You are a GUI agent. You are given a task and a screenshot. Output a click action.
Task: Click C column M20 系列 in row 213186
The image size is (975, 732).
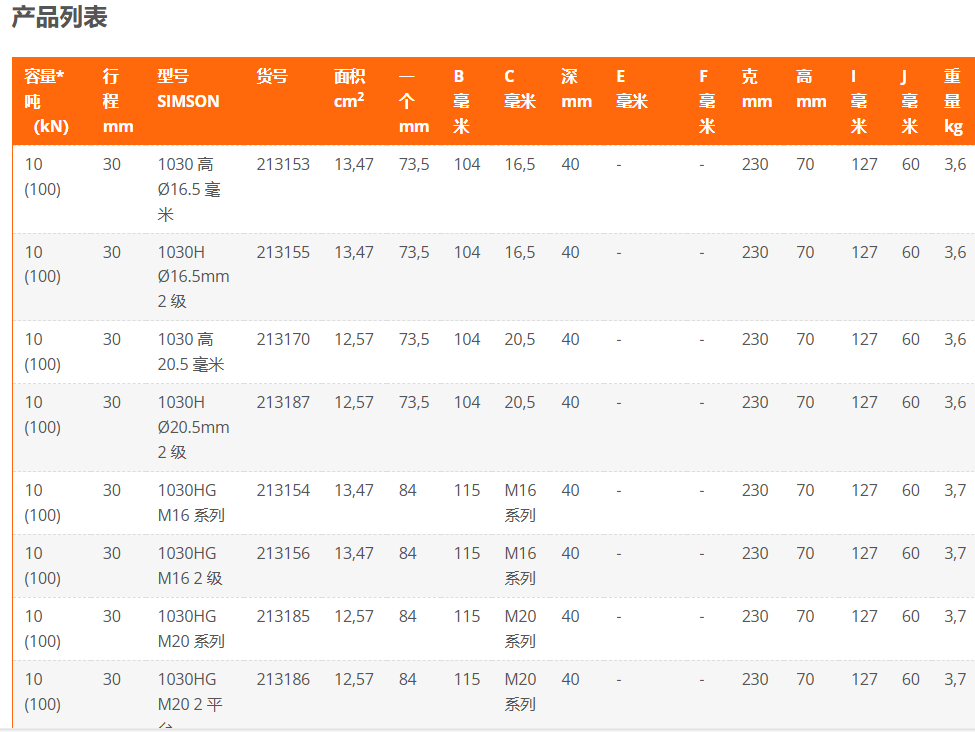520,692
